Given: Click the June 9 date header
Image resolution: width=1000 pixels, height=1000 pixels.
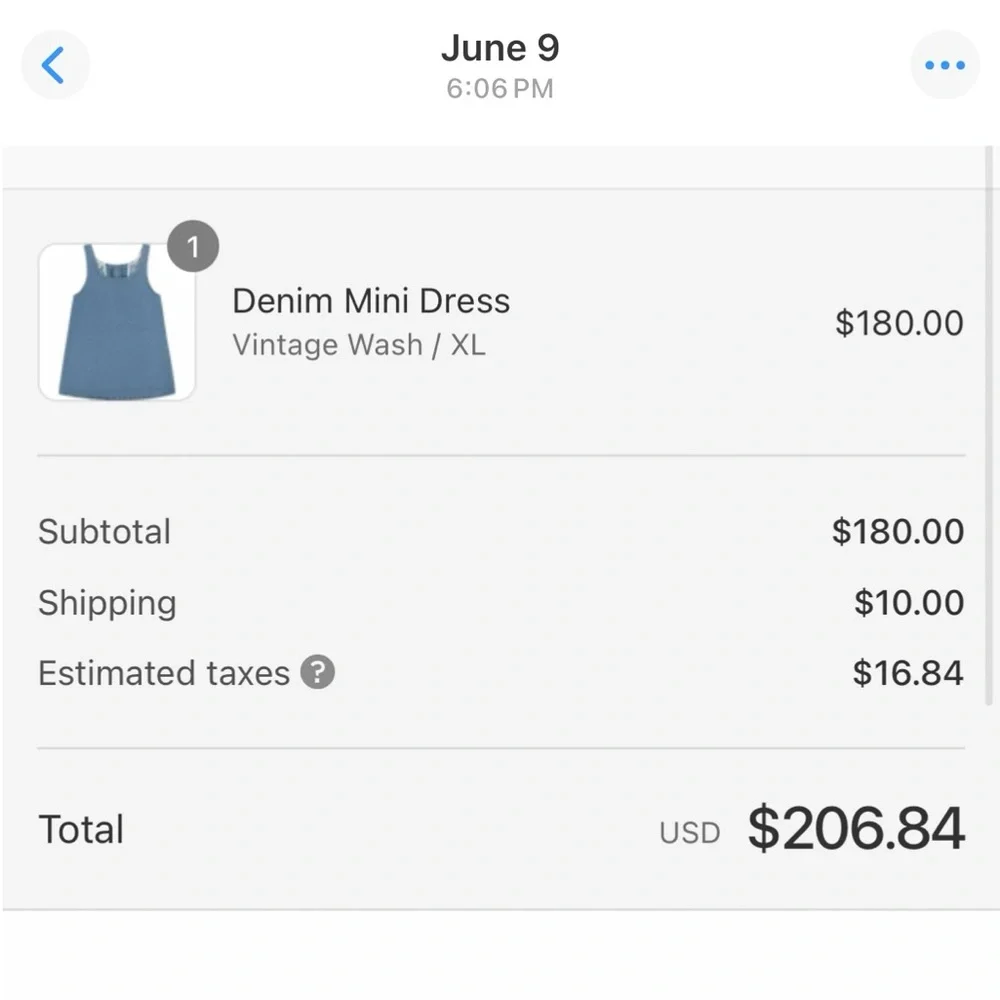Looking at the screenshot, I should (500, 47).
